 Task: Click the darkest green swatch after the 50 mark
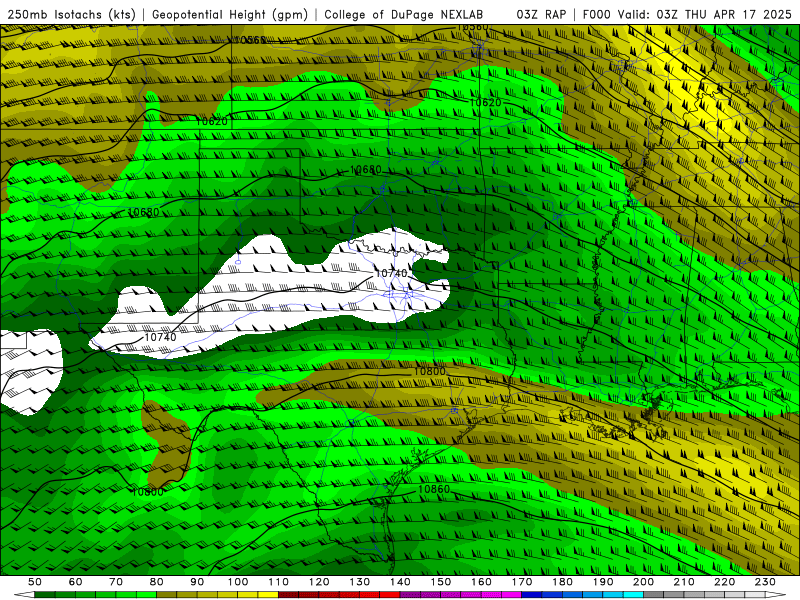click(x=45, y=595)
